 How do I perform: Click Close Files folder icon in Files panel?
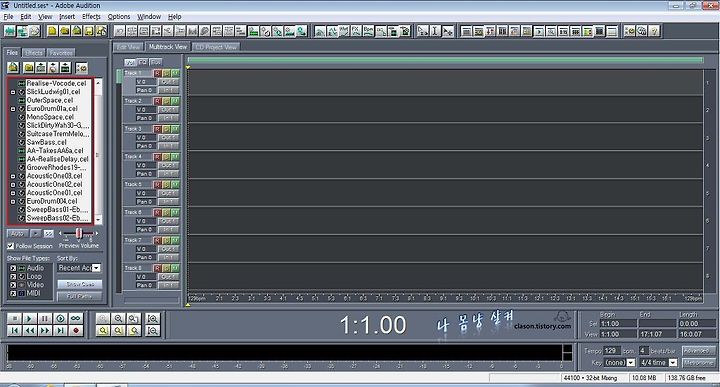coord(29,67)
